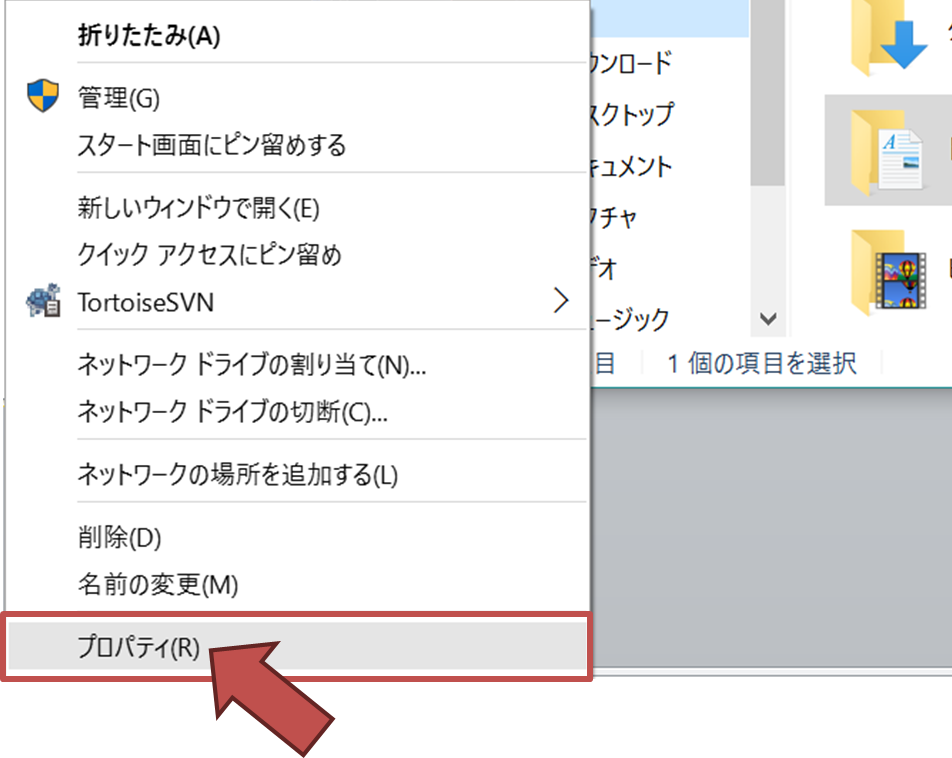Choose 削除(D) in the context menu

click(119, 537)
